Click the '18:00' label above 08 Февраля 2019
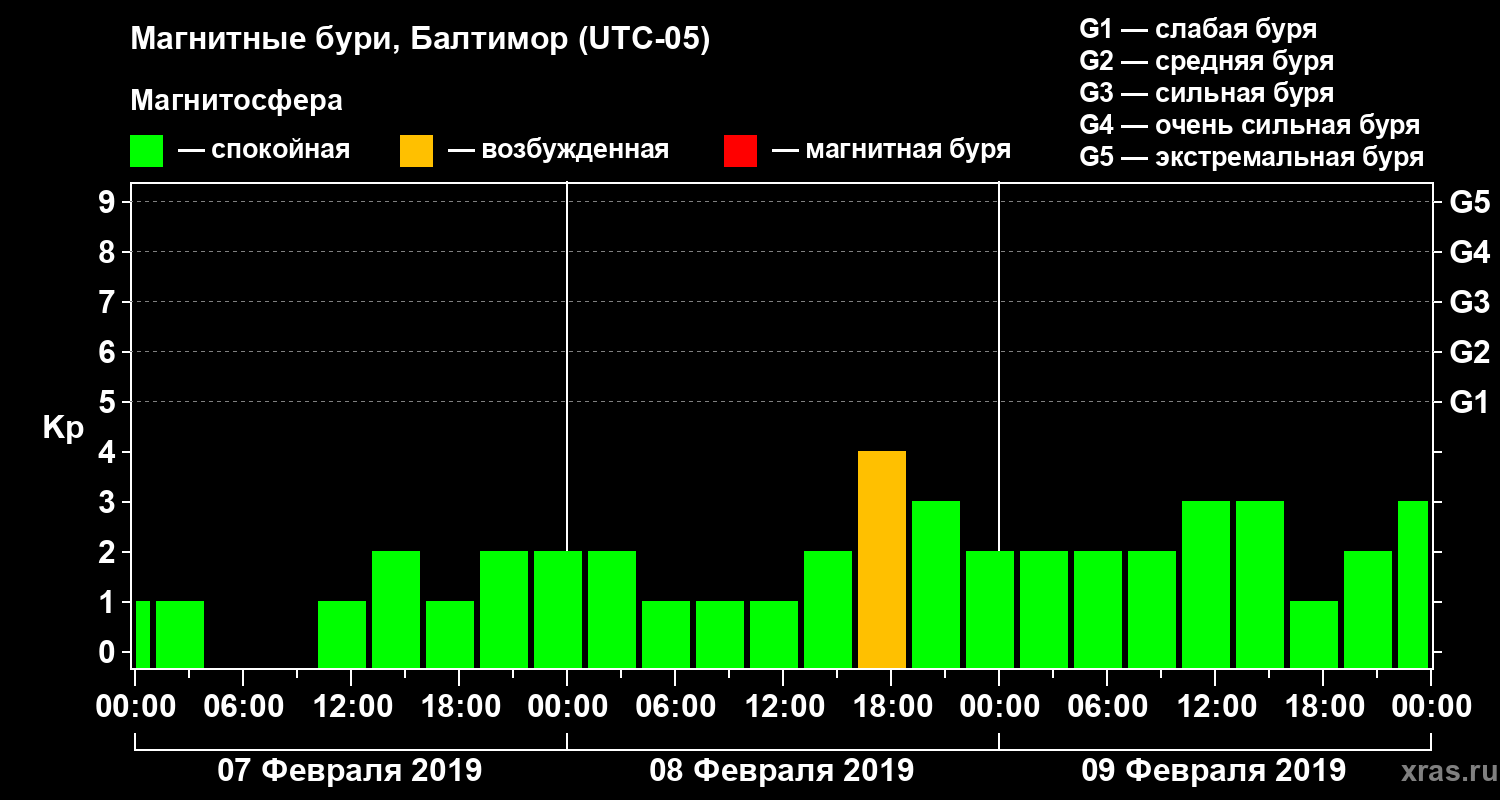The image size is (1500, 800). [x=891, y=707]
